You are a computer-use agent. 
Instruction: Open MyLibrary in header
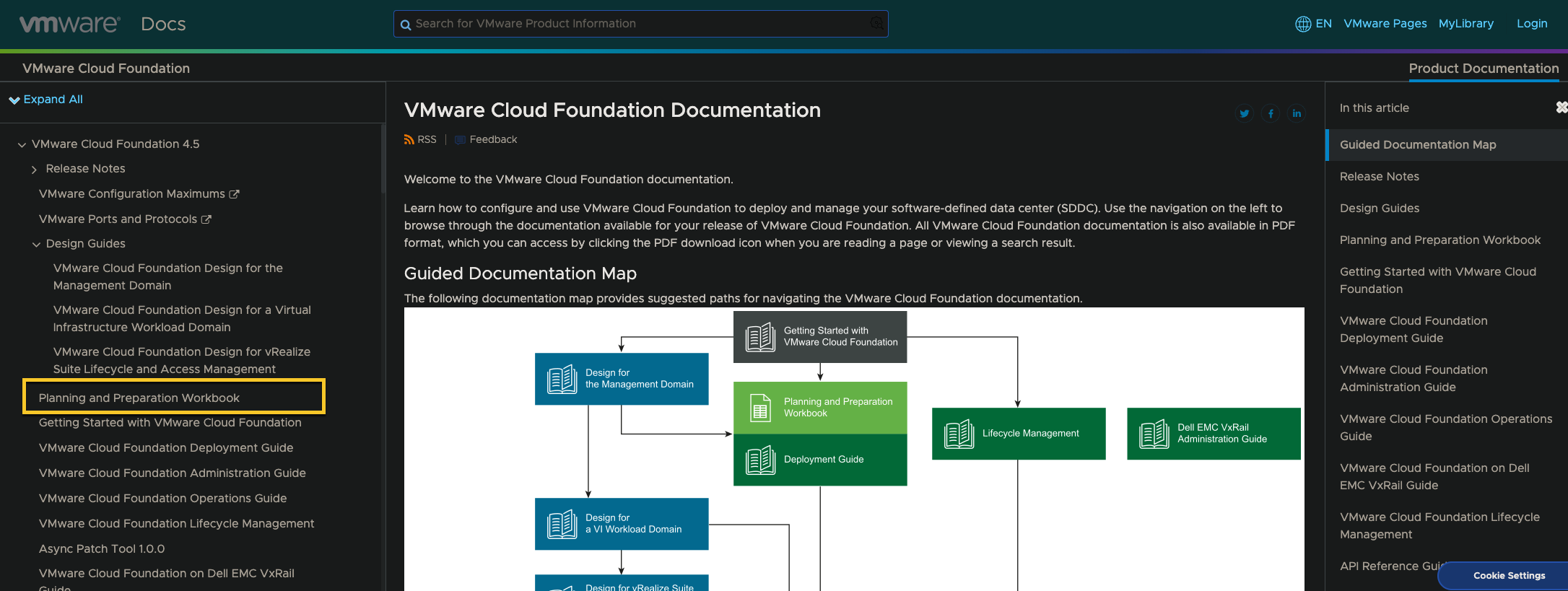point(1465,24)
